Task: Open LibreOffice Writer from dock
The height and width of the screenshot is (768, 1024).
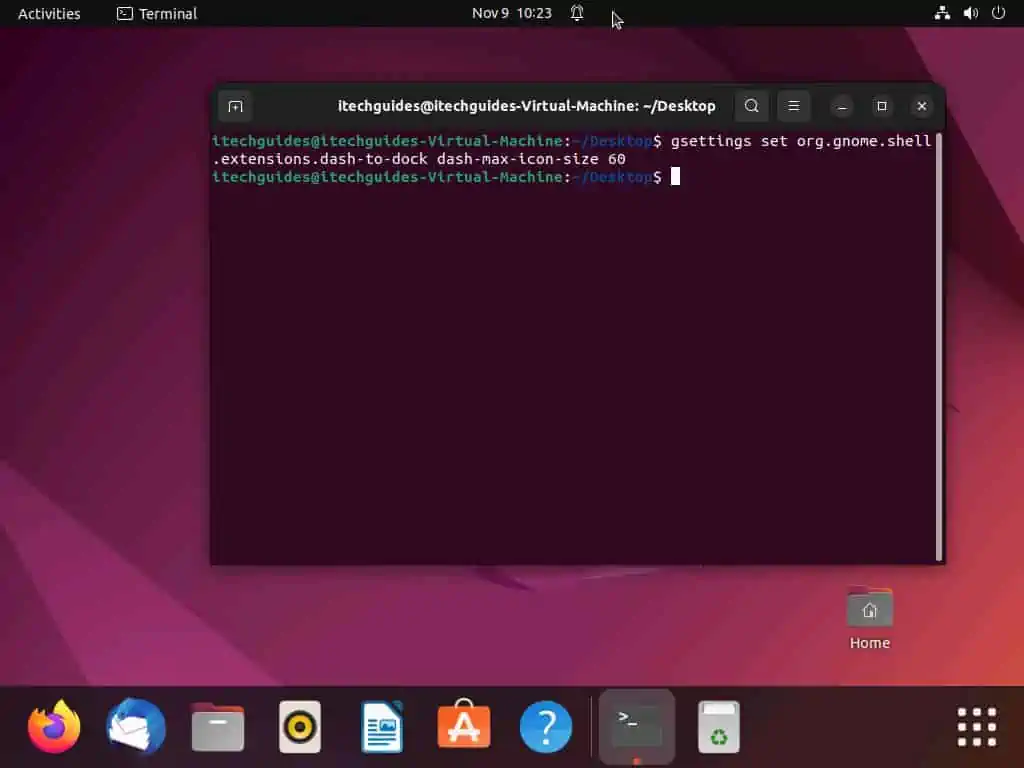Action: click(382, 727)
